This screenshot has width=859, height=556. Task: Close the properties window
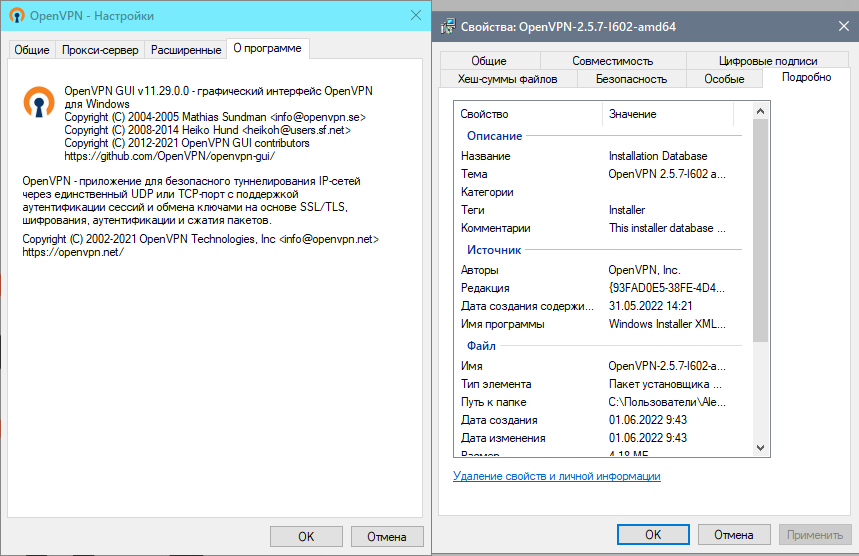point(844,26)
